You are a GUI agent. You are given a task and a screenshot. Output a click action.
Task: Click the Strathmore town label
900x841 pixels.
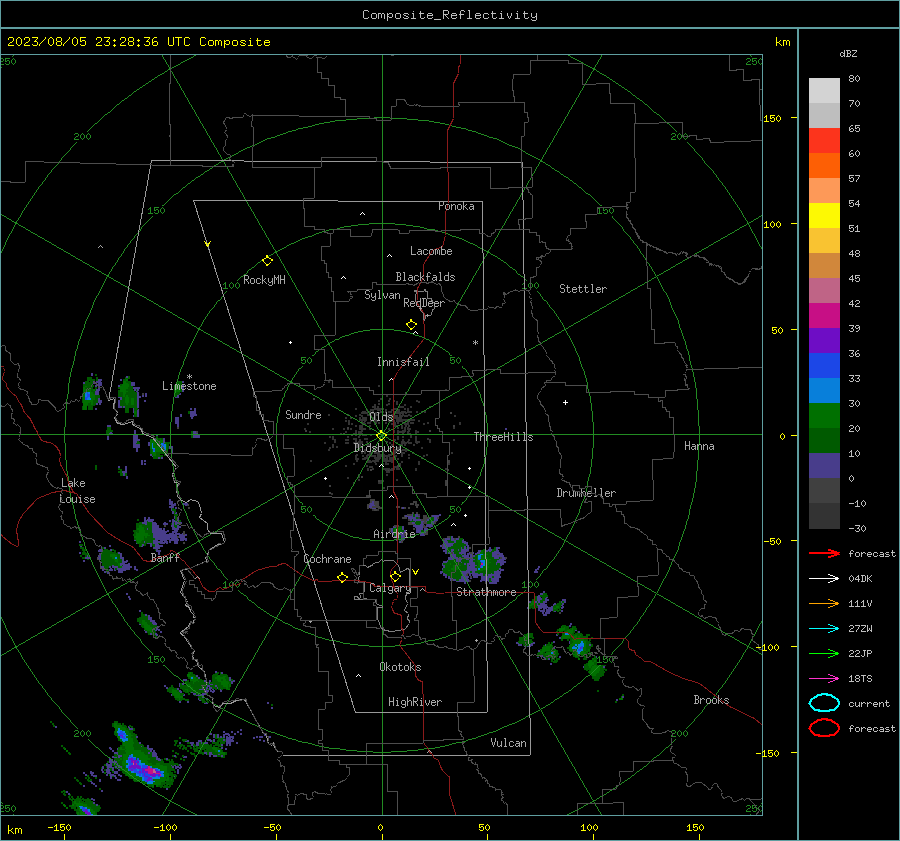point(486,592)
